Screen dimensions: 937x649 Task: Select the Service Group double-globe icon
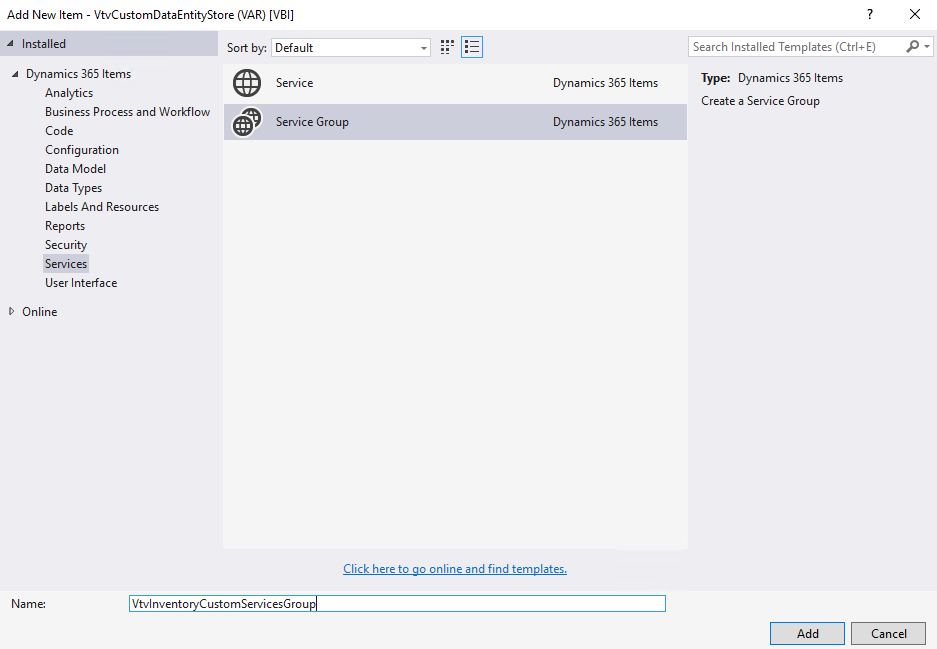coord(247,122)
